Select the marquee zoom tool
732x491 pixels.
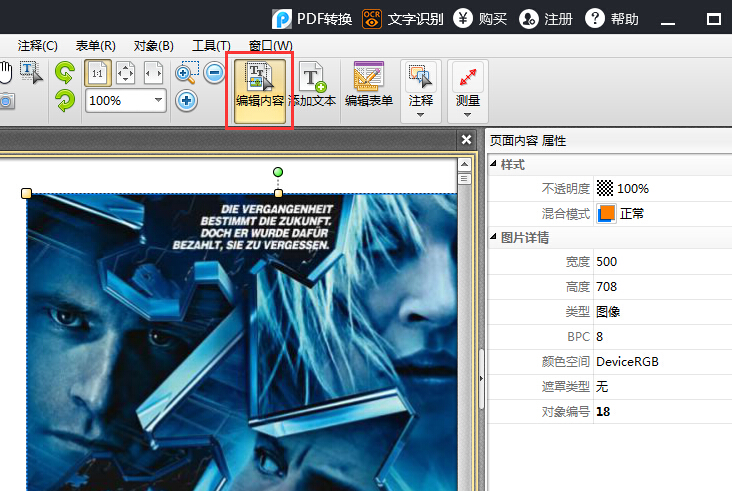click(x=187, y=73)
